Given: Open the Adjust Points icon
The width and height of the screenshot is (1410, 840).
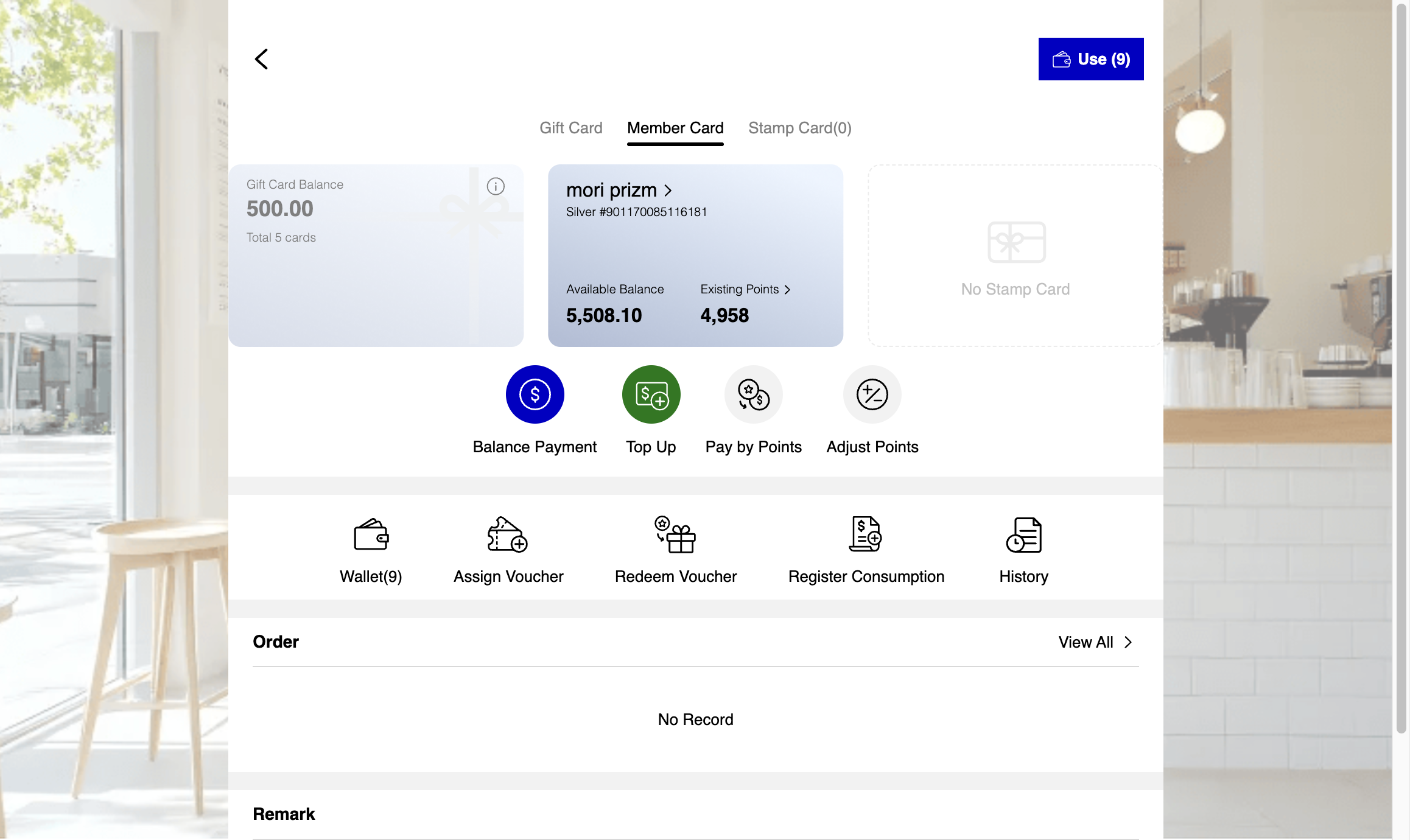Looking at the screenshot, I should [x=872, y=394].
